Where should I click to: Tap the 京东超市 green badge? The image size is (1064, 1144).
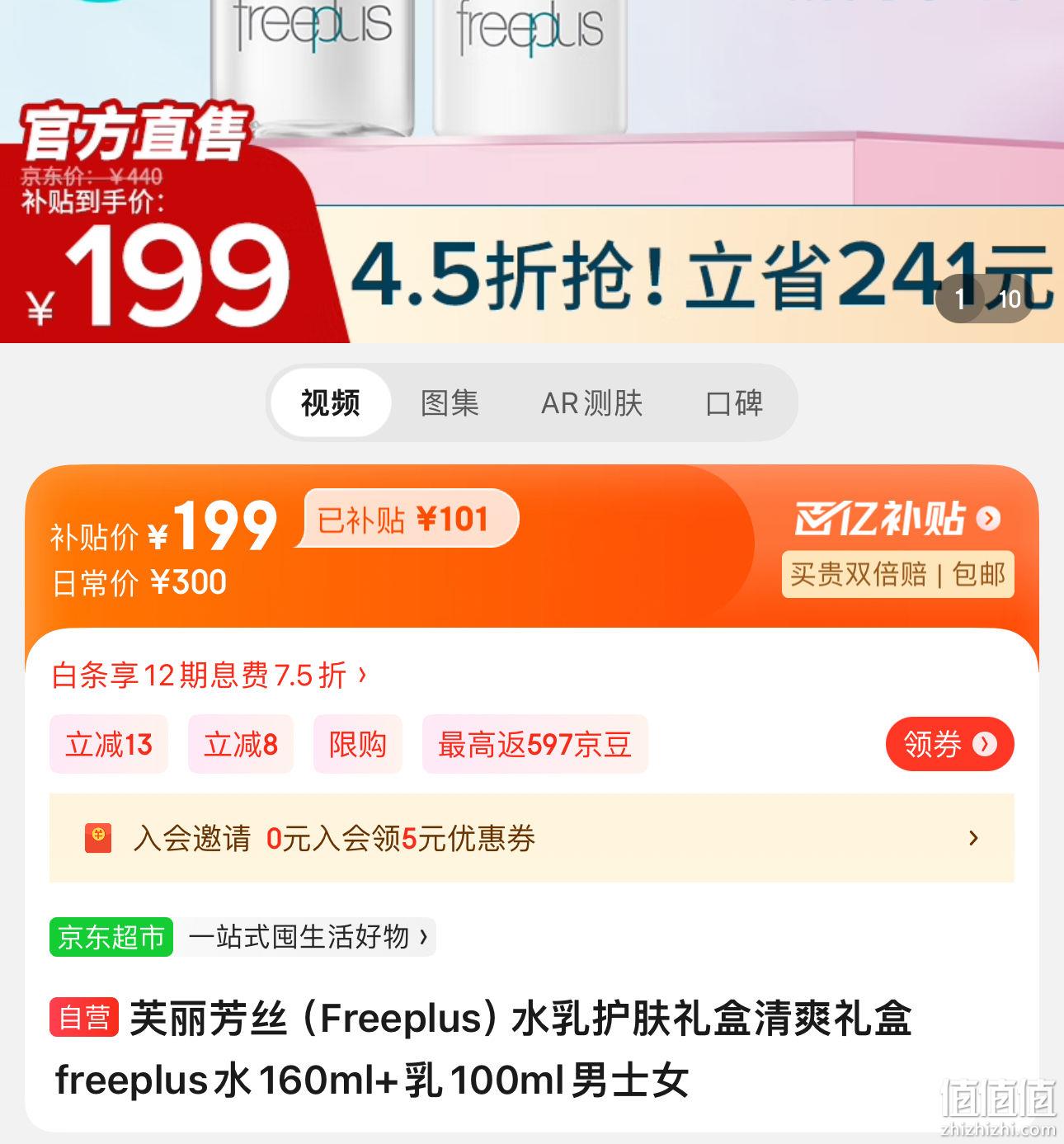tap(111, 937)
